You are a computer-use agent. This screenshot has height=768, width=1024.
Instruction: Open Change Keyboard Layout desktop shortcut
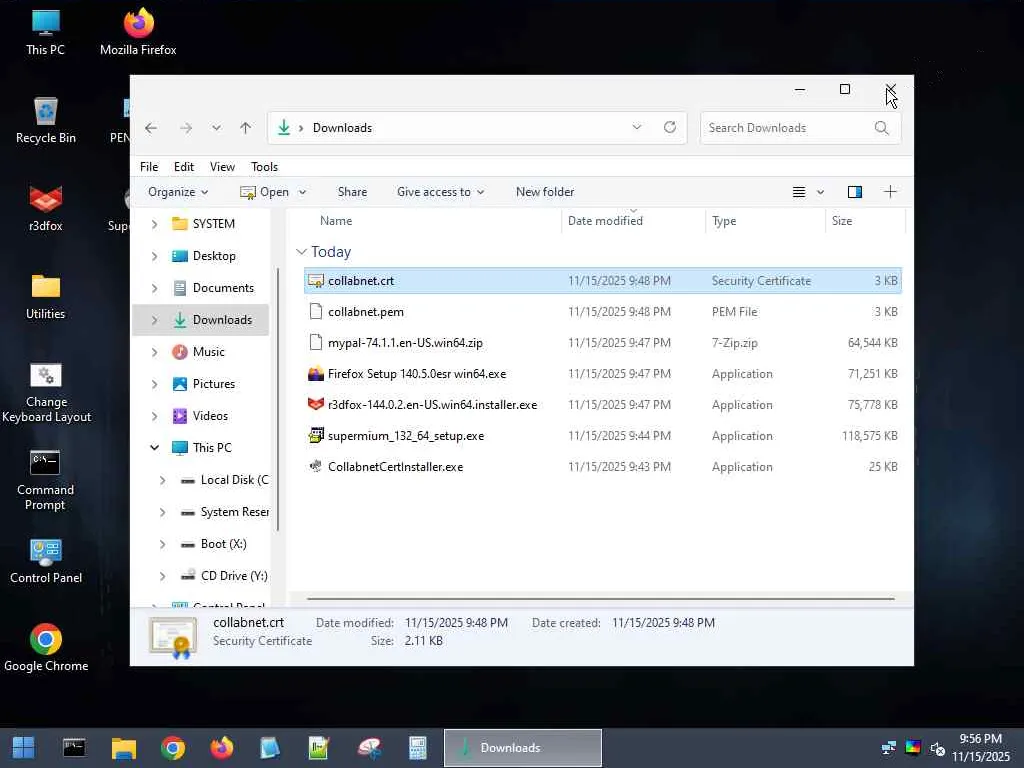tap(46, 392)
